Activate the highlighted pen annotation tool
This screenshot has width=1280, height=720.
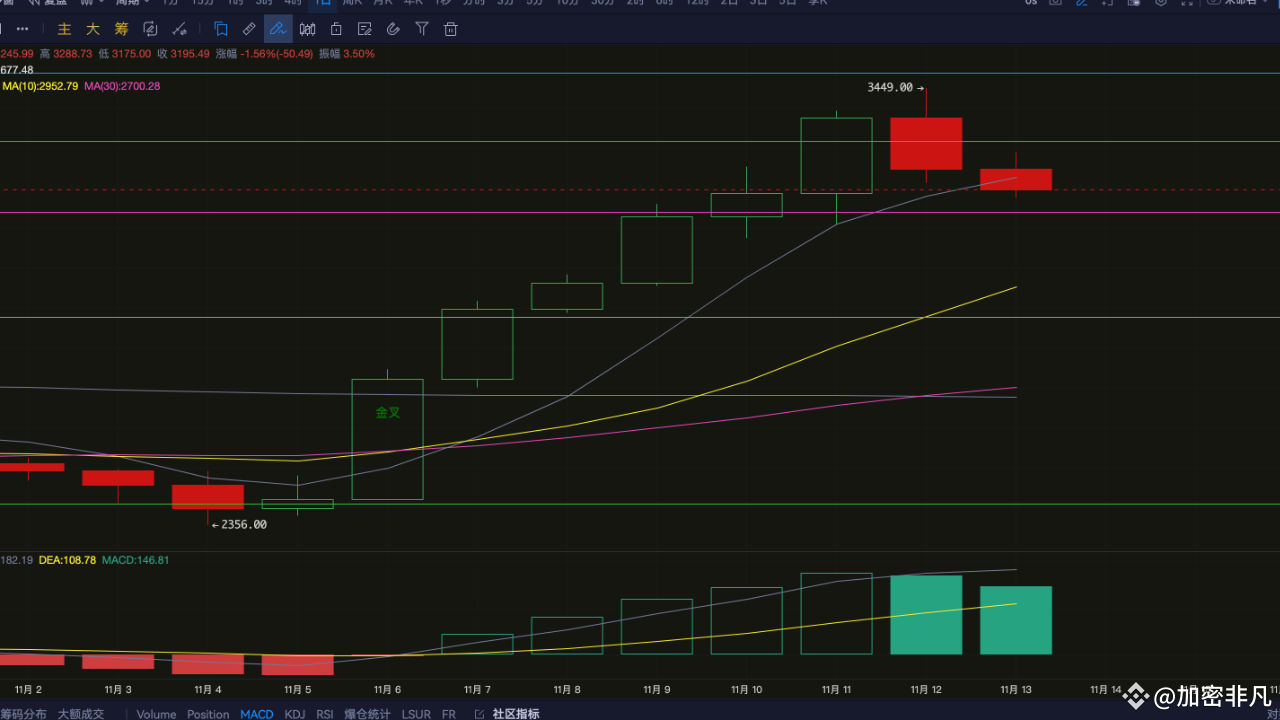point(278,29)
